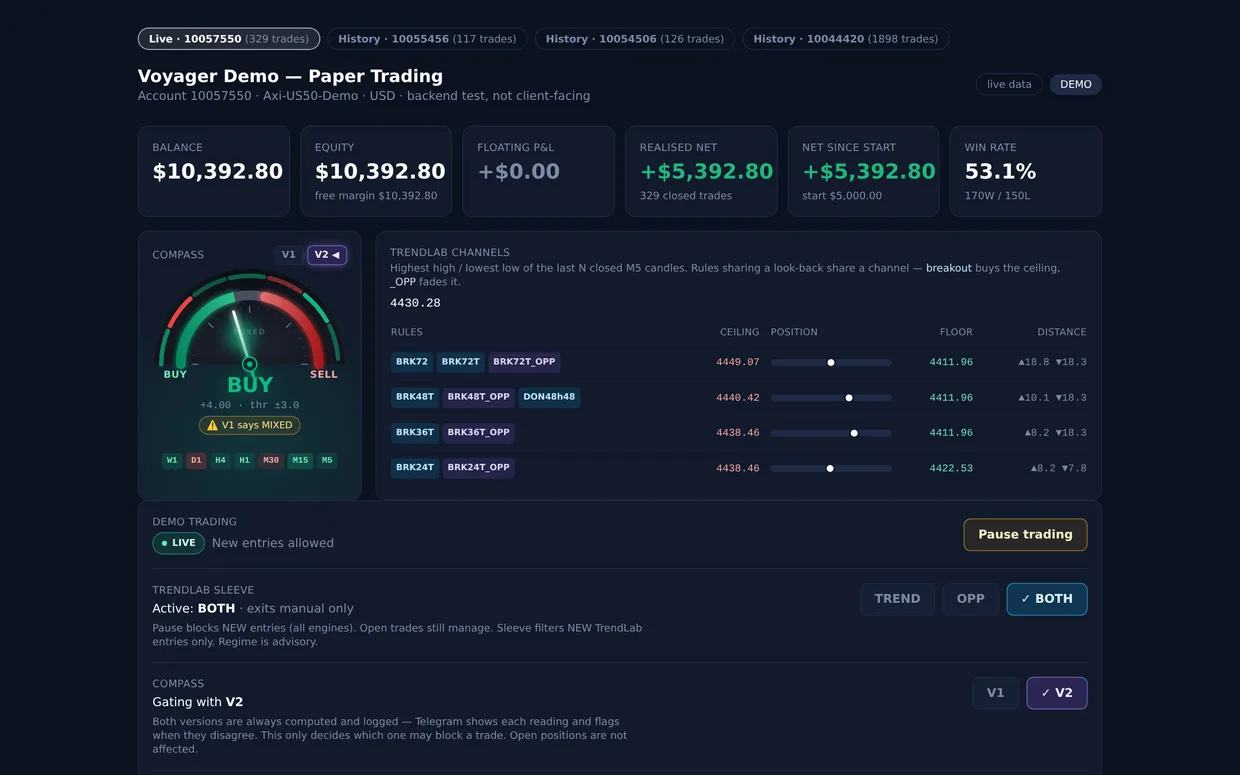
Task: Click the RULES column header
Action: coord(406,332)
